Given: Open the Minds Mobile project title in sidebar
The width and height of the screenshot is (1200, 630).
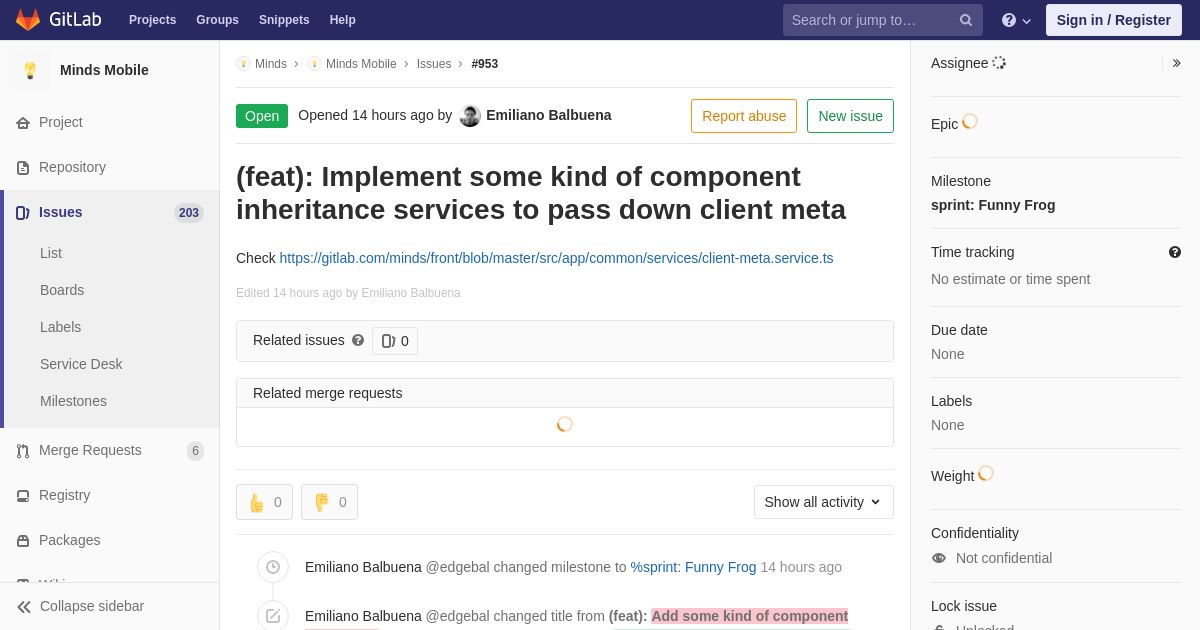Looking at the screenshot, I should coord(104,70).
